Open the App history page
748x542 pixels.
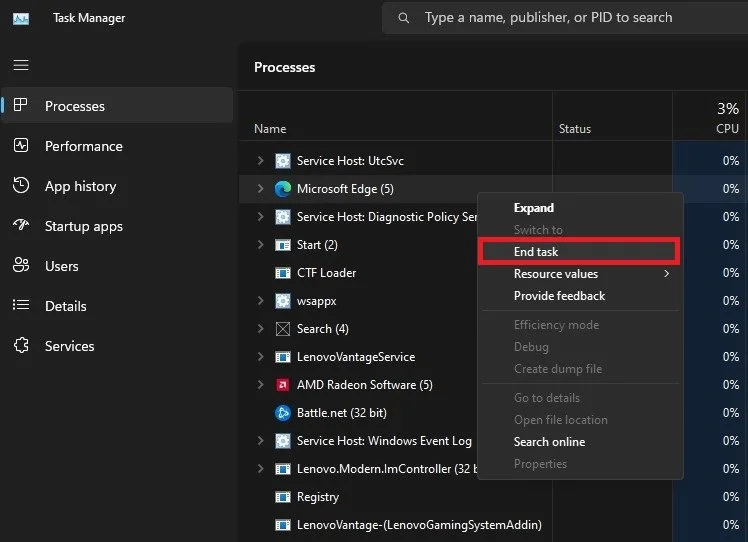pyautogui.click(x=117, y=186)
